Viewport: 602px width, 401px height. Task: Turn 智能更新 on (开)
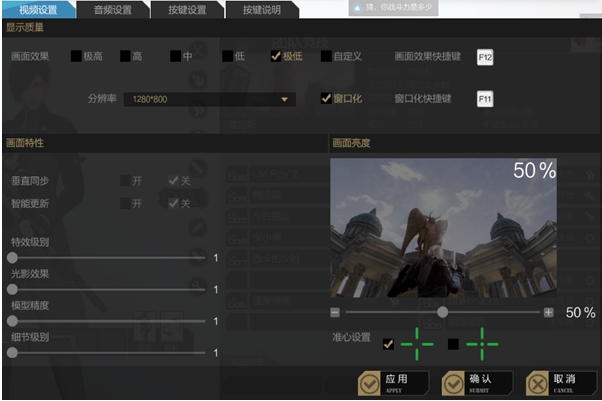pos(125,203)
